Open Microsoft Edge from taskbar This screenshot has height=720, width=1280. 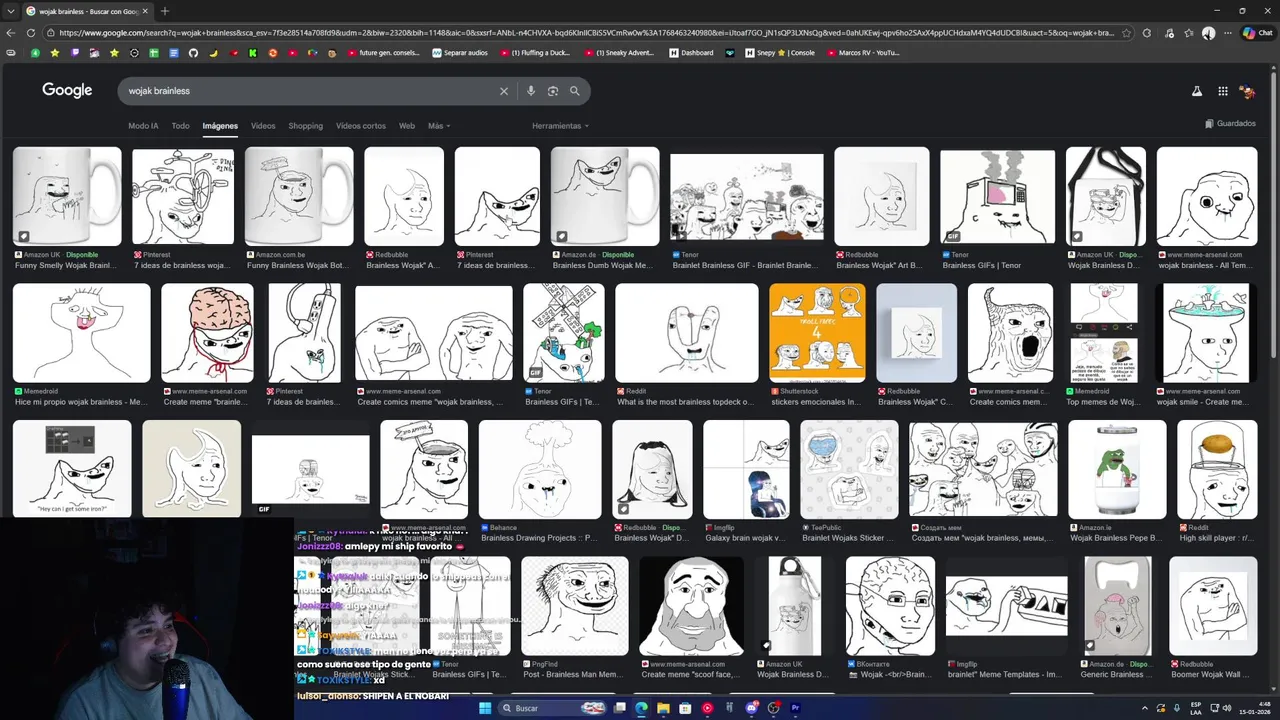(641, 708)
